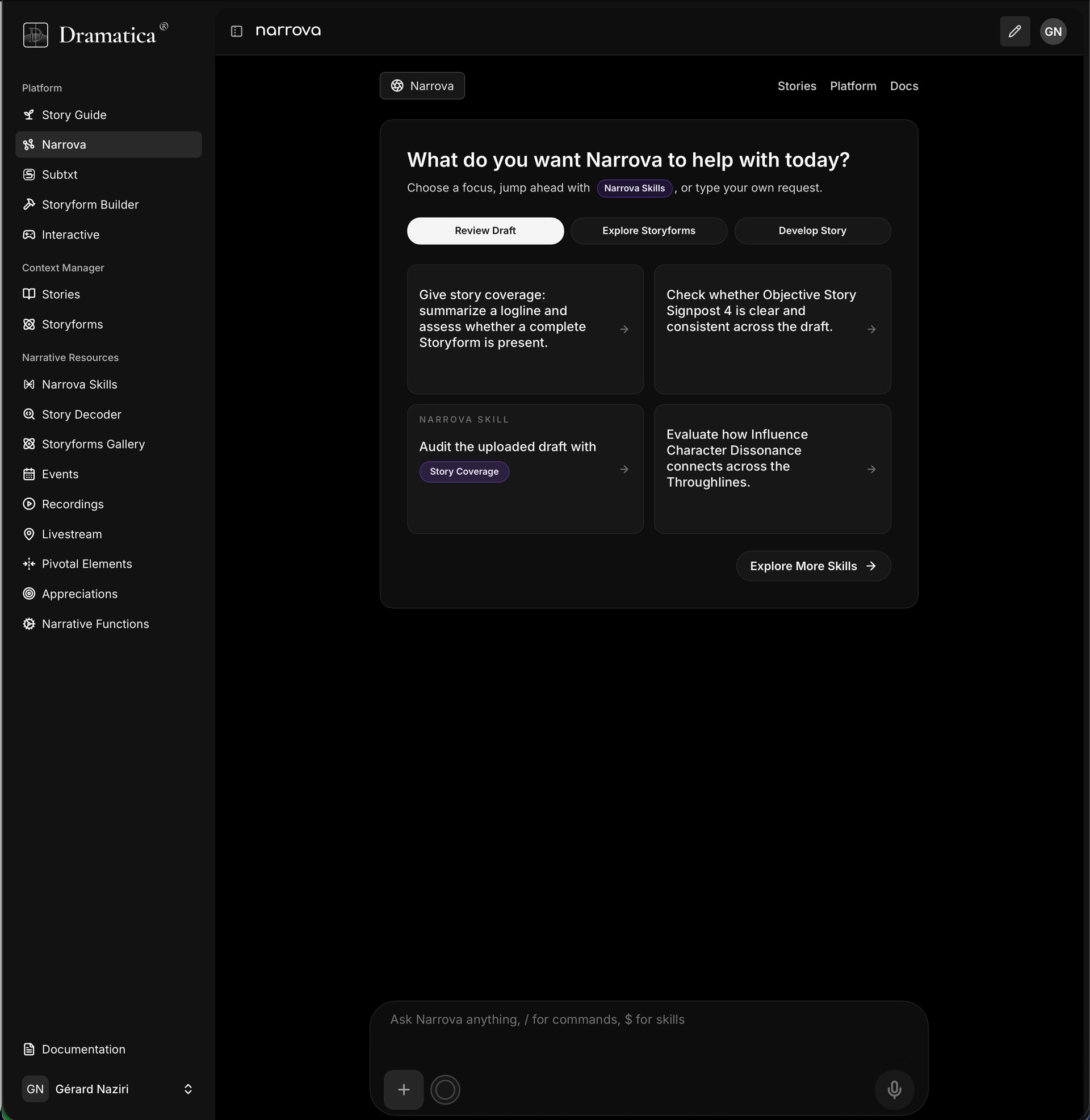Toggle the circle mode button beside plus
Viewport: 1090px width, 1120px height.
[x=445, y=1089]
